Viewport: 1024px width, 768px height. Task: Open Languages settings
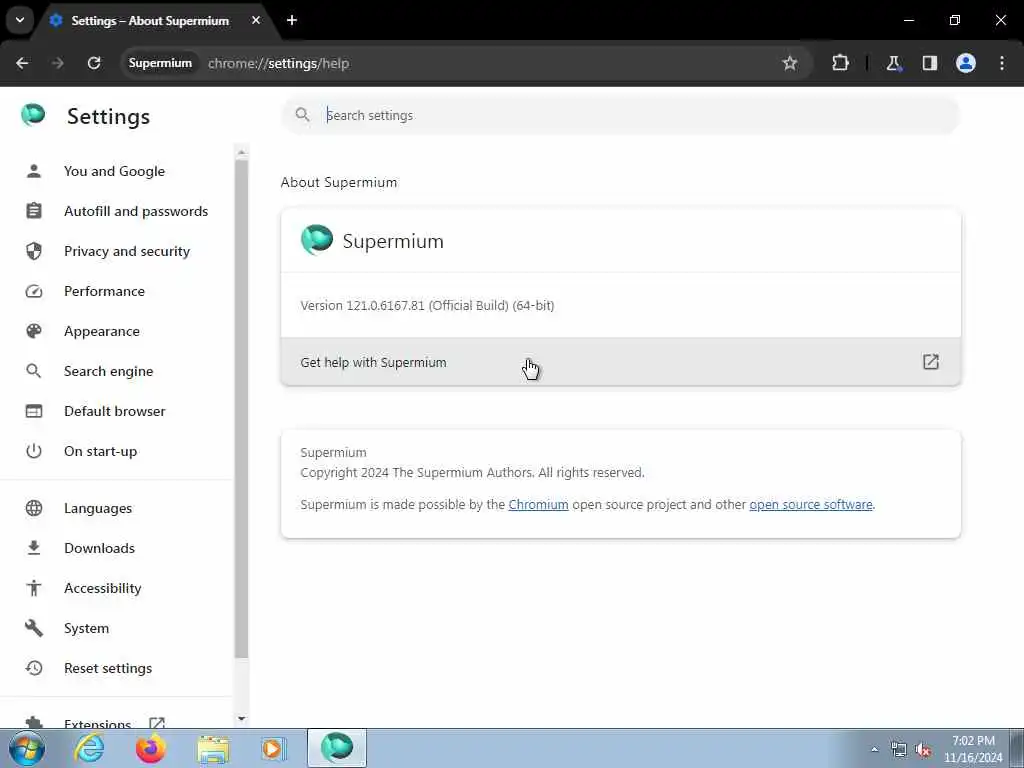[98, 508]
